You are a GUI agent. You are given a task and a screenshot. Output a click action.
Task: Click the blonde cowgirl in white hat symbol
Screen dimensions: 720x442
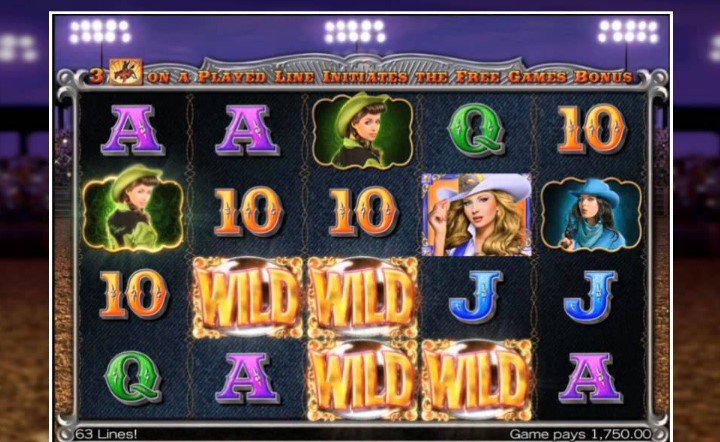point(477,215)
